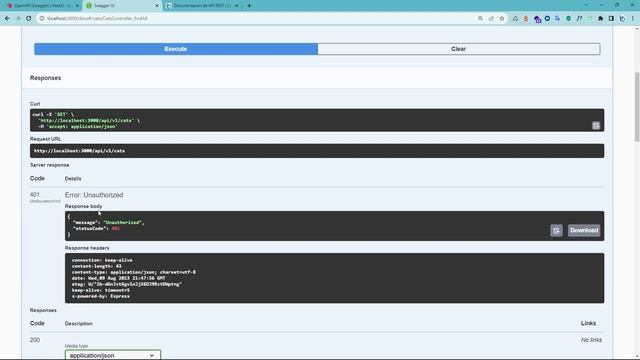
Task: Click the 'Response headers' label
Action: tap(87, 248)
